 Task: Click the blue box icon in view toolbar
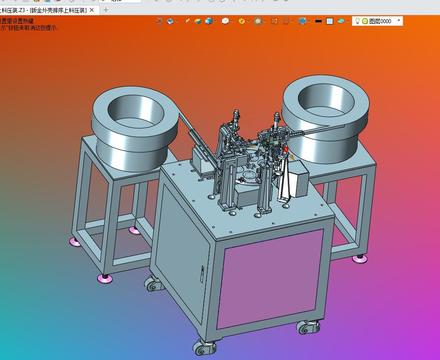[170, 21]
